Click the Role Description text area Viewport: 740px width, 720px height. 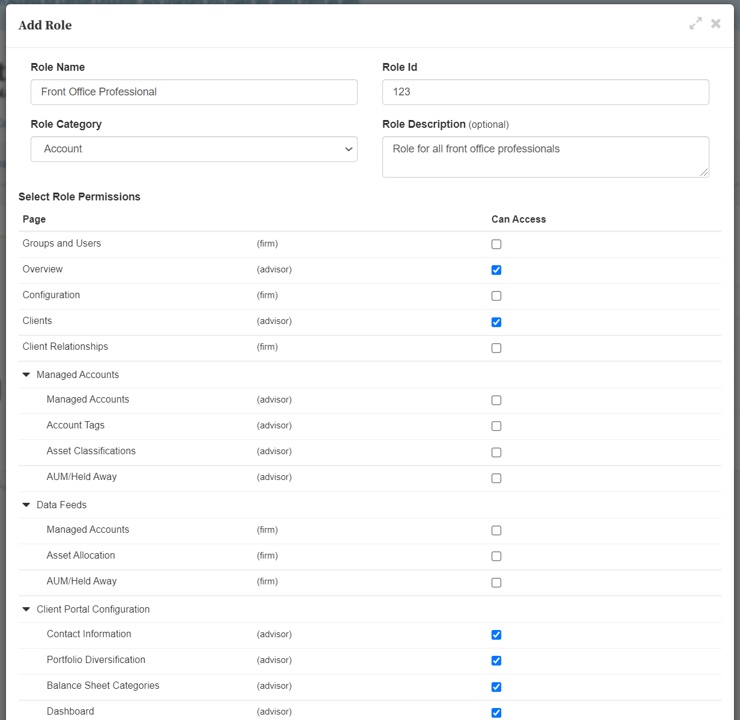click(x=546, y=157)
